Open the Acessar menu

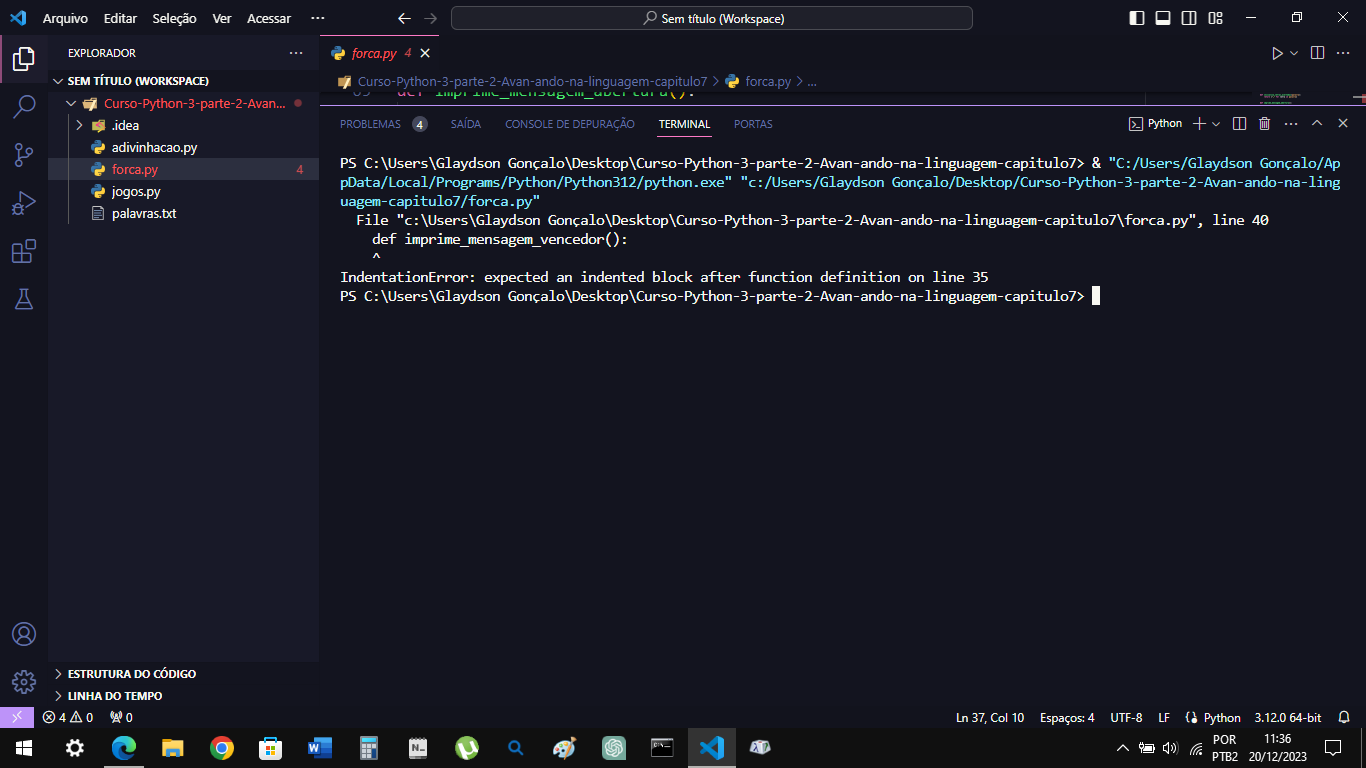tap(269, 18)
